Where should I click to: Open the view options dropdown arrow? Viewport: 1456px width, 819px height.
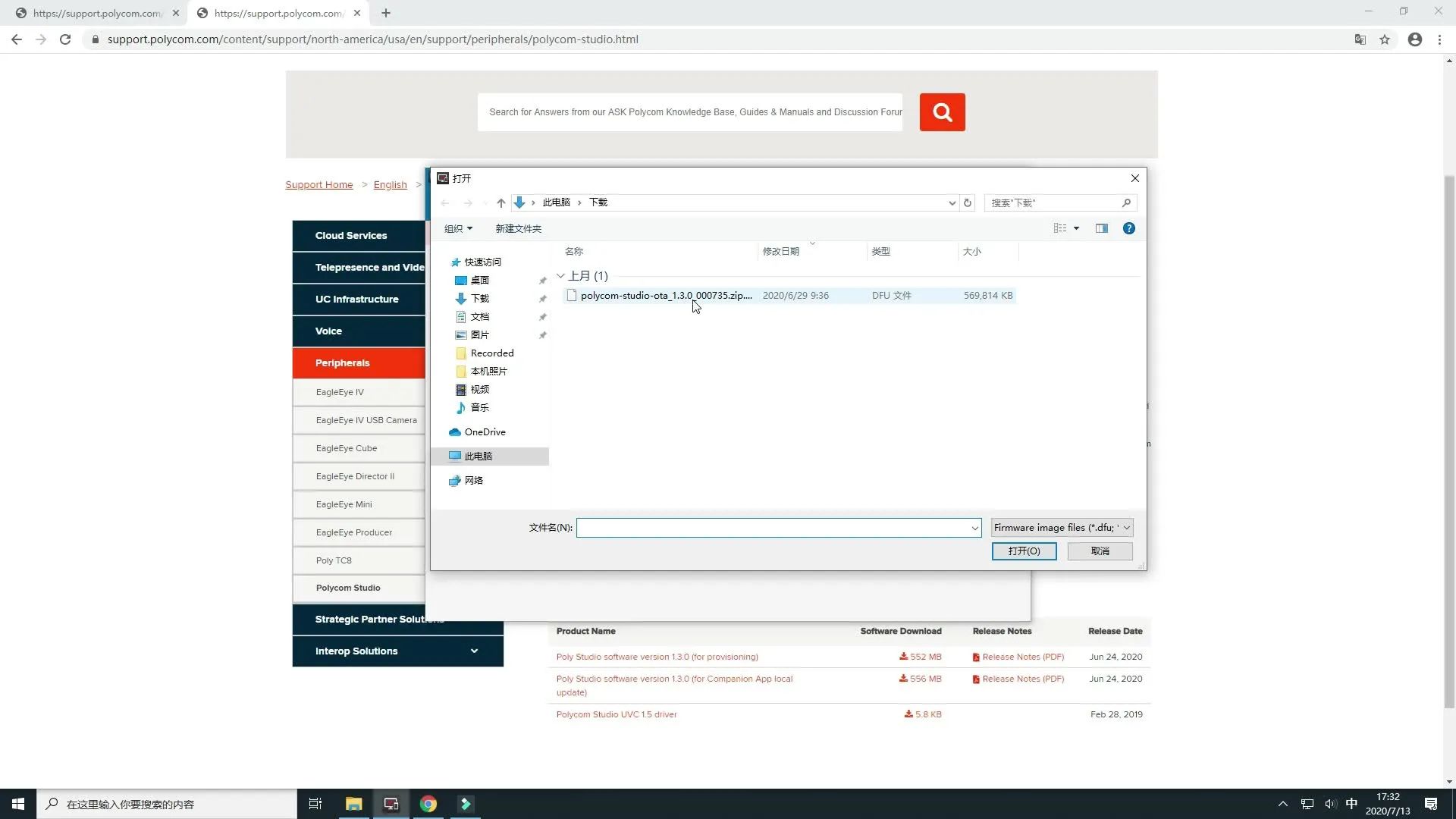[x=1076, y=228]
